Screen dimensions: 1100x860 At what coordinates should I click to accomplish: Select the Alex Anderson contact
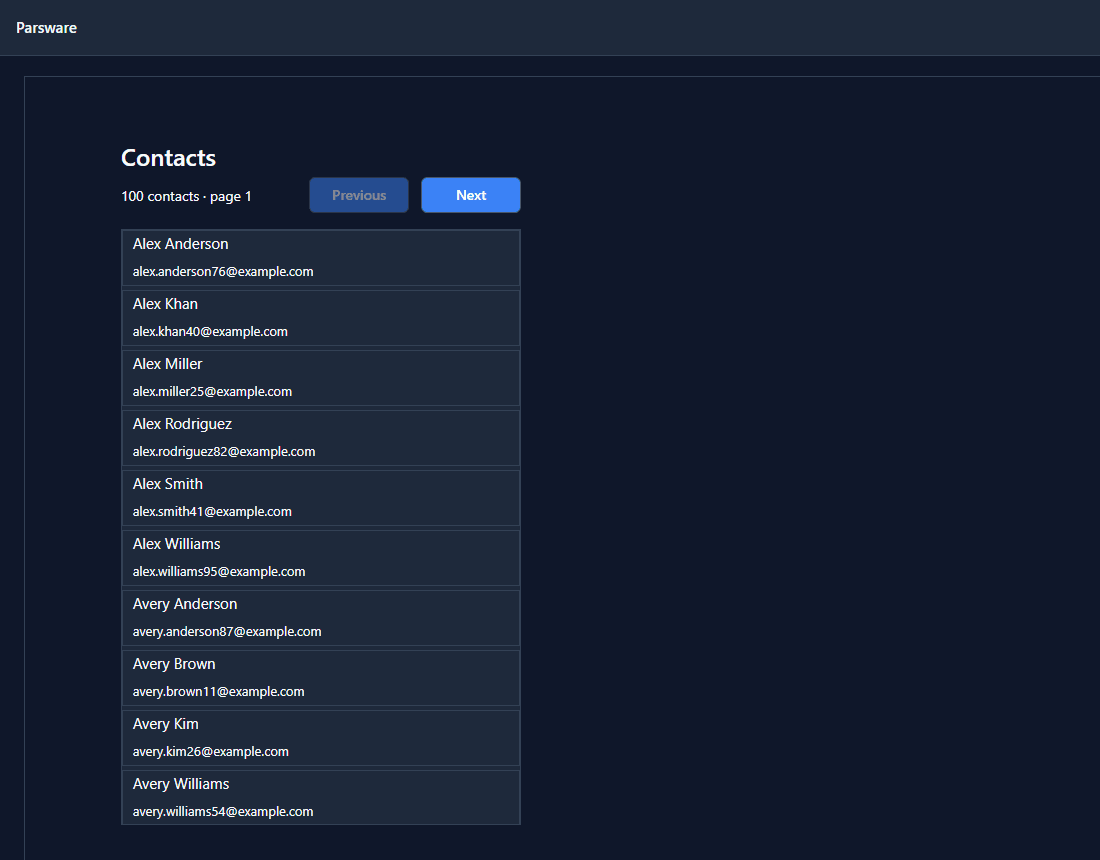coord(321,257)
